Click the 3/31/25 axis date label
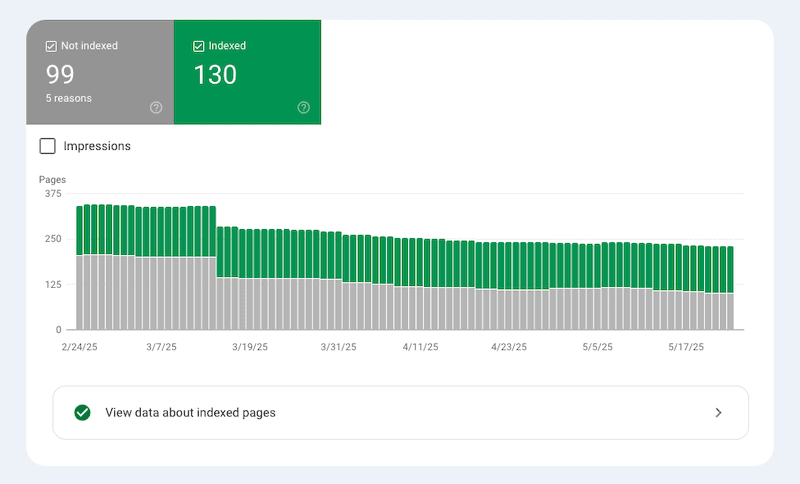This screenshot has height=484, width=800. [x=338, y=347]
